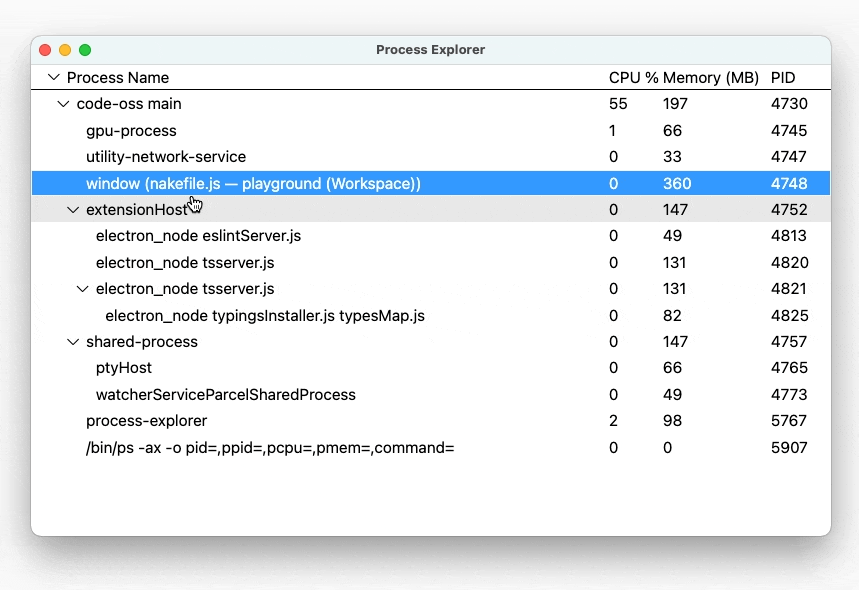Select the /bin/ps command process
The height and width of the screenshot is (590, 859).
point(270,447)
